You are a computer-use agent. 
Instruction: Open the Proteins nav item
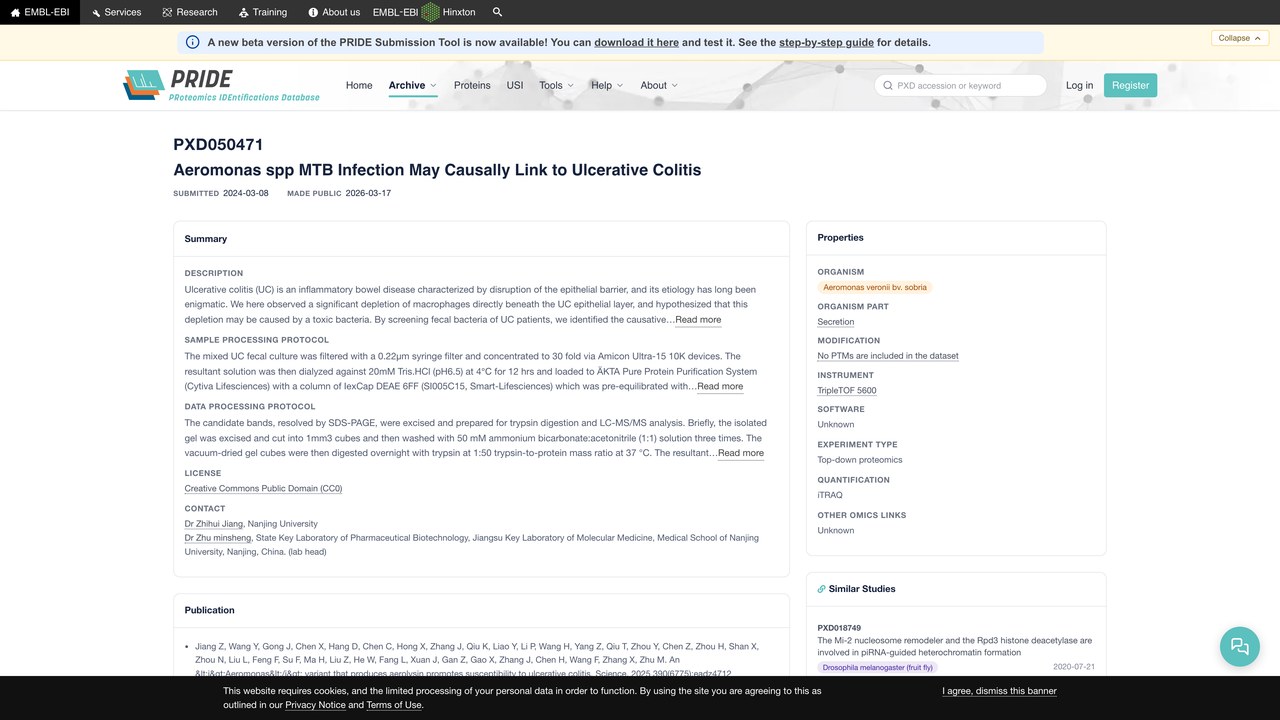point(472,85)
